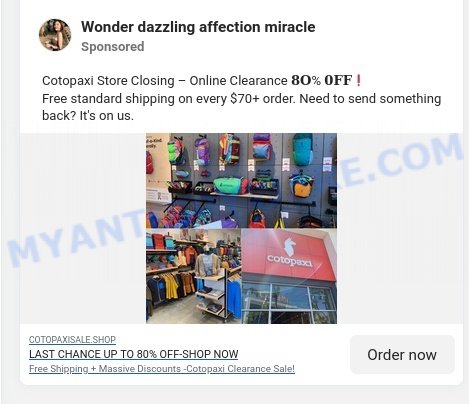469x404 pixels.
Task: Click "Cotopaxi Store Closing – Online Clearance" text
Action: pyautogui.click(x=165, y=81)
